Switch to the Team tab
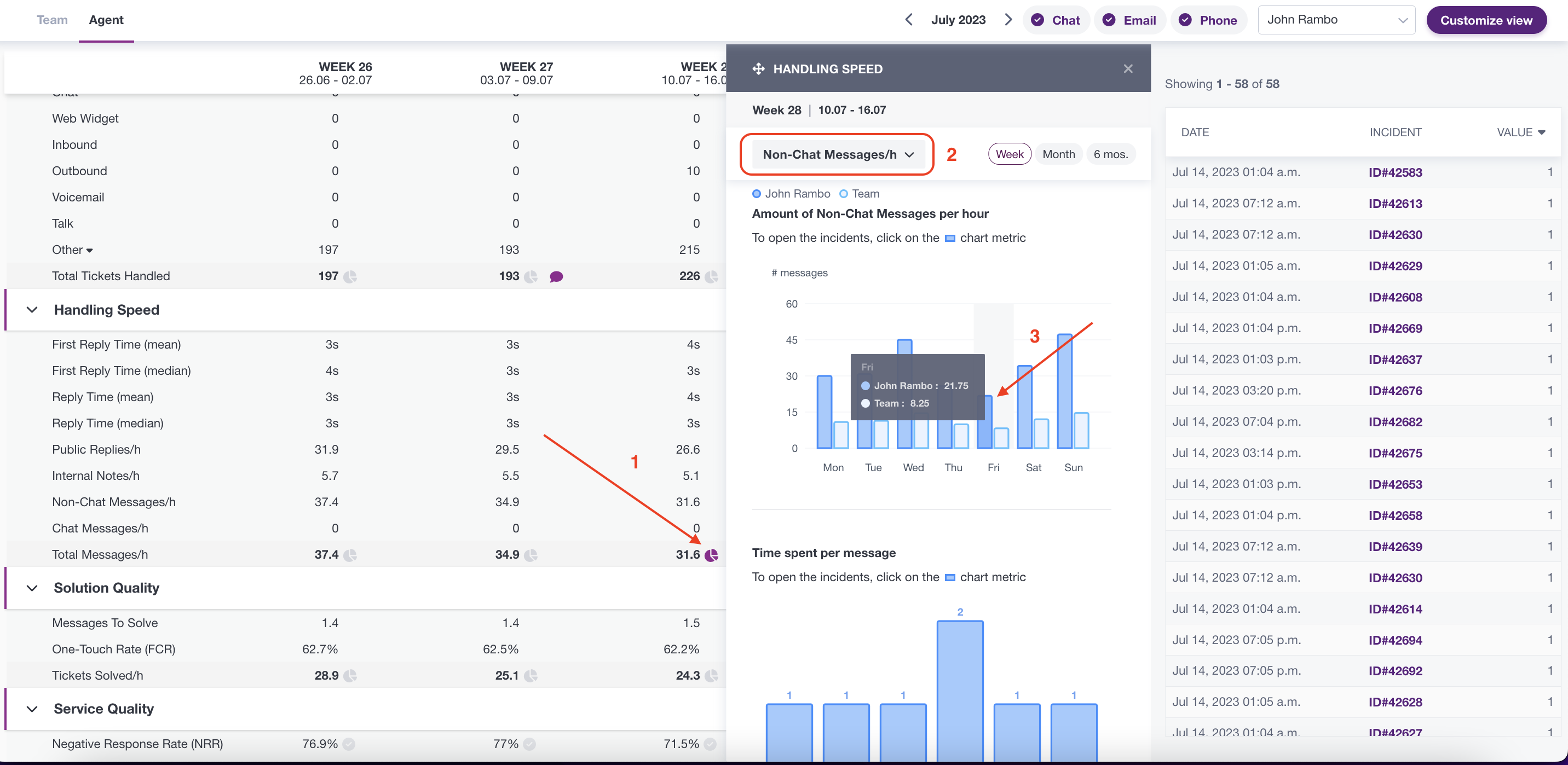This screenshot has width=1568, height=765. pos(52,20)
